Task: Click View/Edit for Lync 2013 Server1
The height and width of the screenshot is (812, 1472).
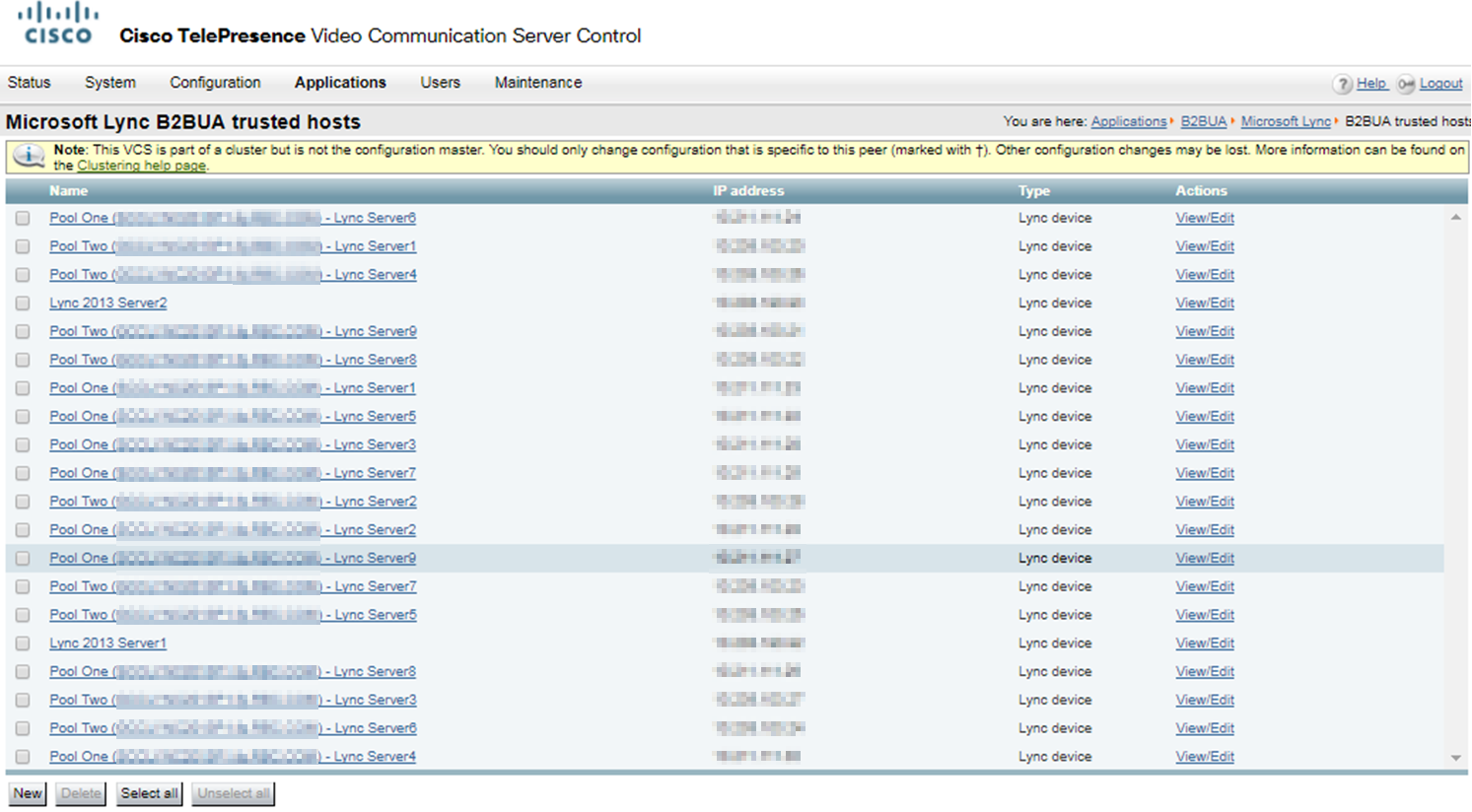Action: (x=1205, y=643)
